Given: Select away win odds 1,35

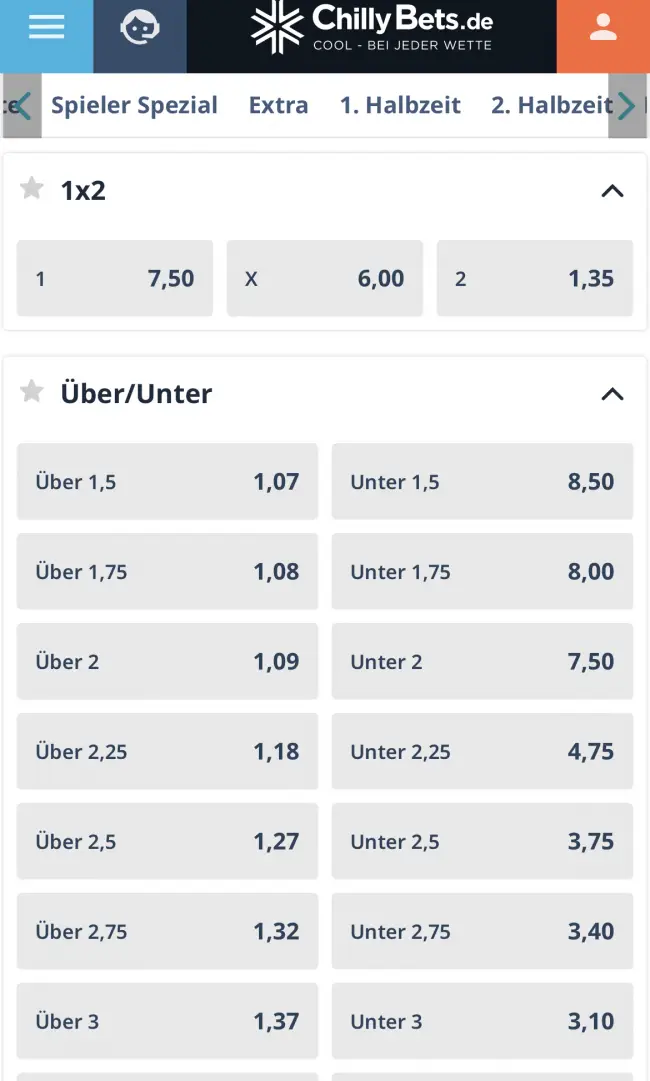Looking at the screenshot, I should 535,279.
